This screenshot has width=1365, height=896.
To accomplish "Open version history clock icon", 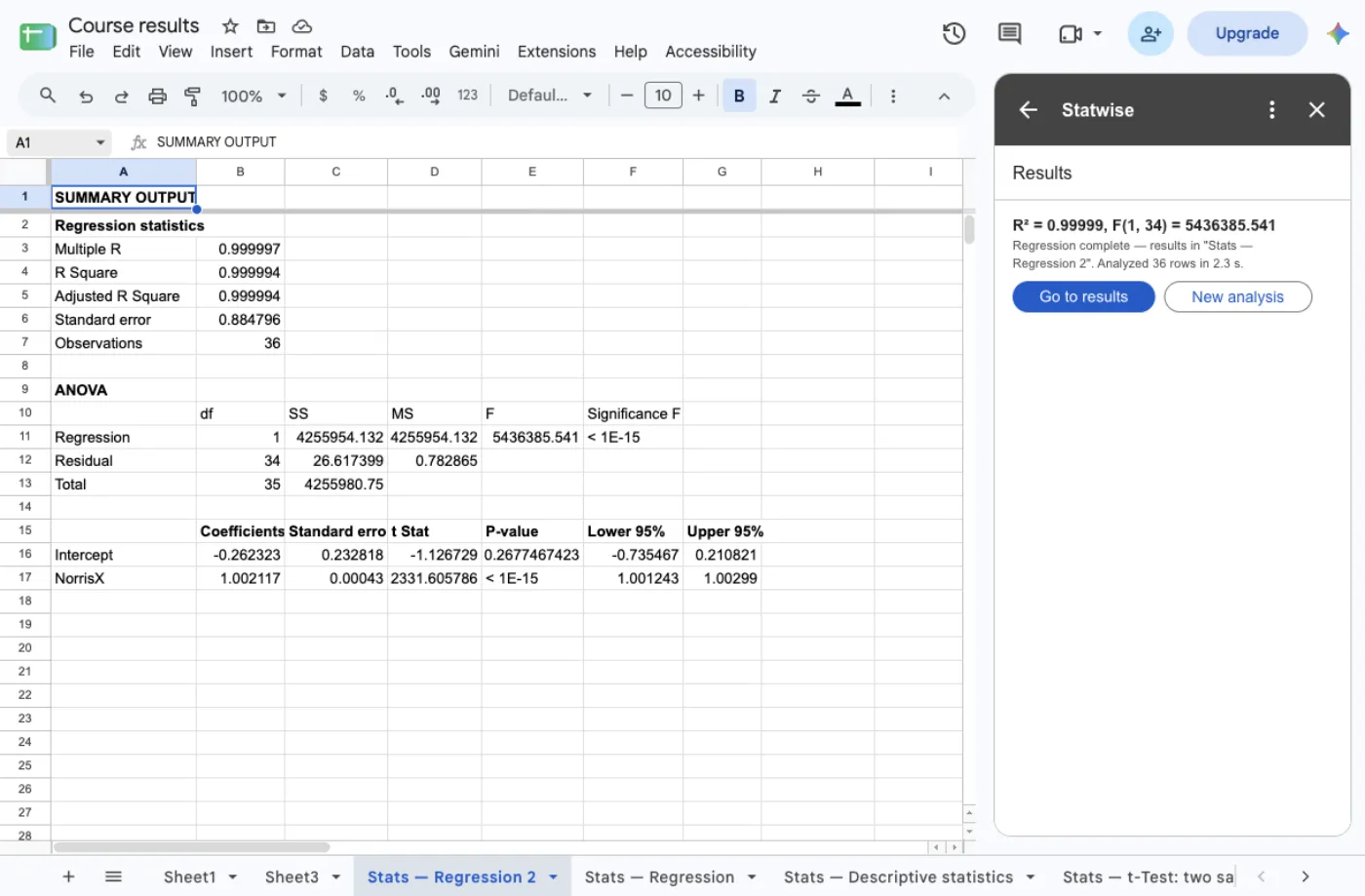I will 954,33.
